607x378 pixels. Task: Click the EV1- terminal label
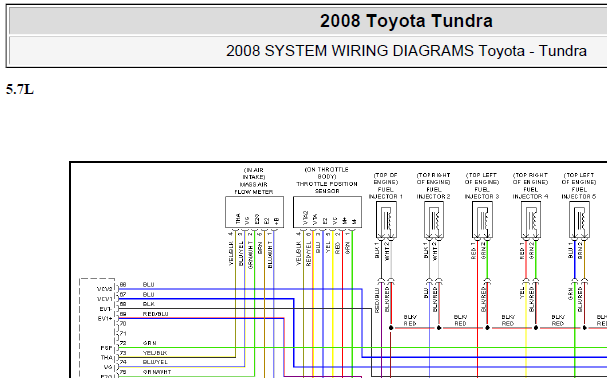(105, 309)
